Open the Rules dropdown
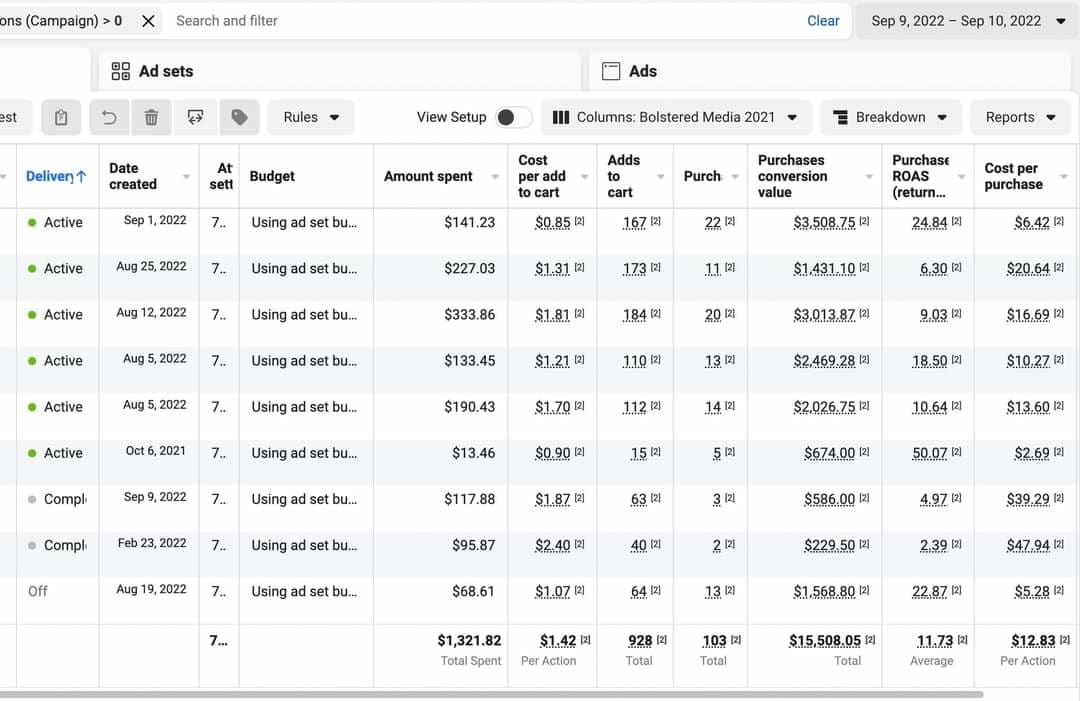The height and width of the screenshot is (701, 1080). (x=311, y=117)
